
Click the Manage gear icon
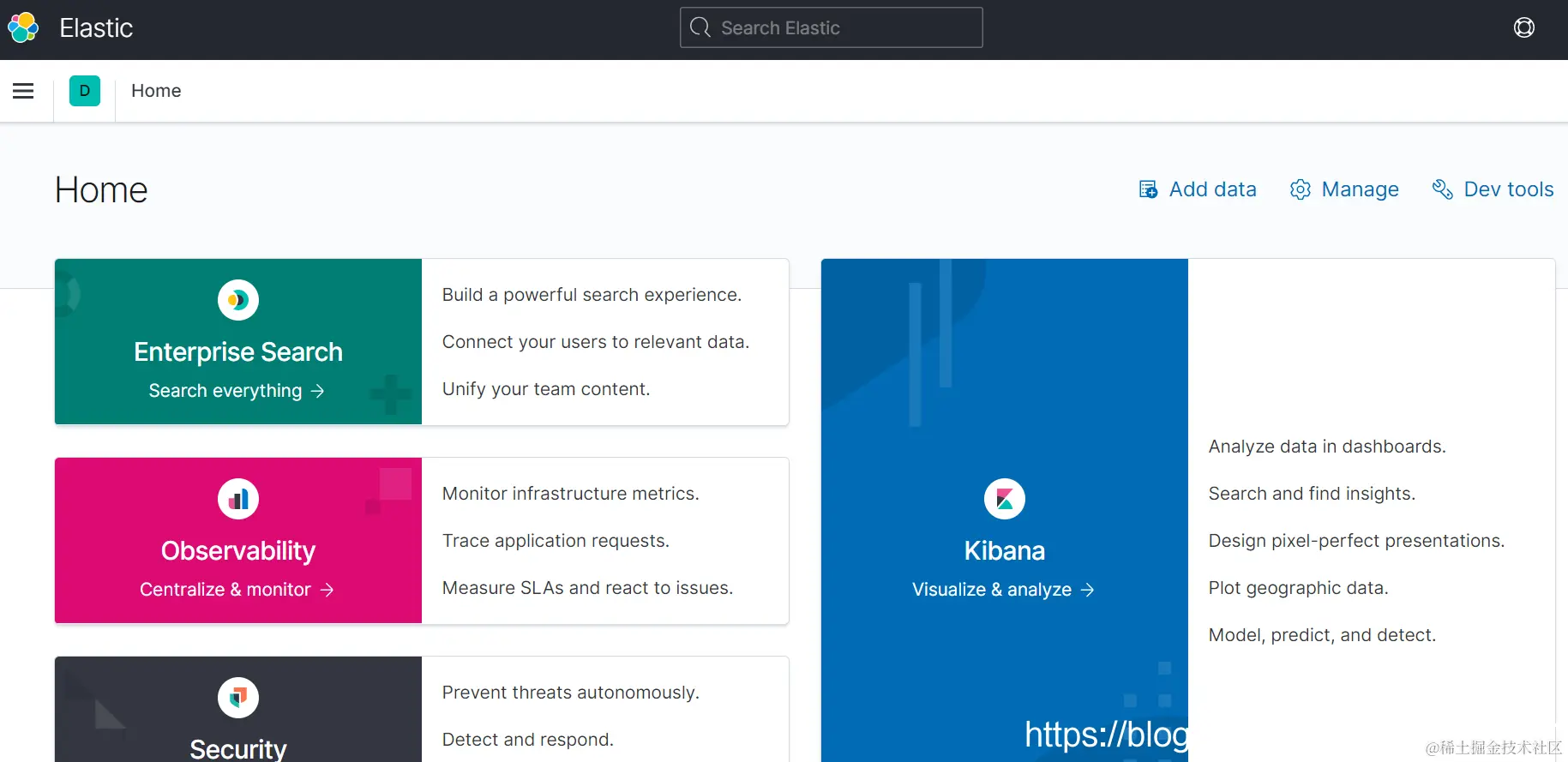pos(1301,189)
